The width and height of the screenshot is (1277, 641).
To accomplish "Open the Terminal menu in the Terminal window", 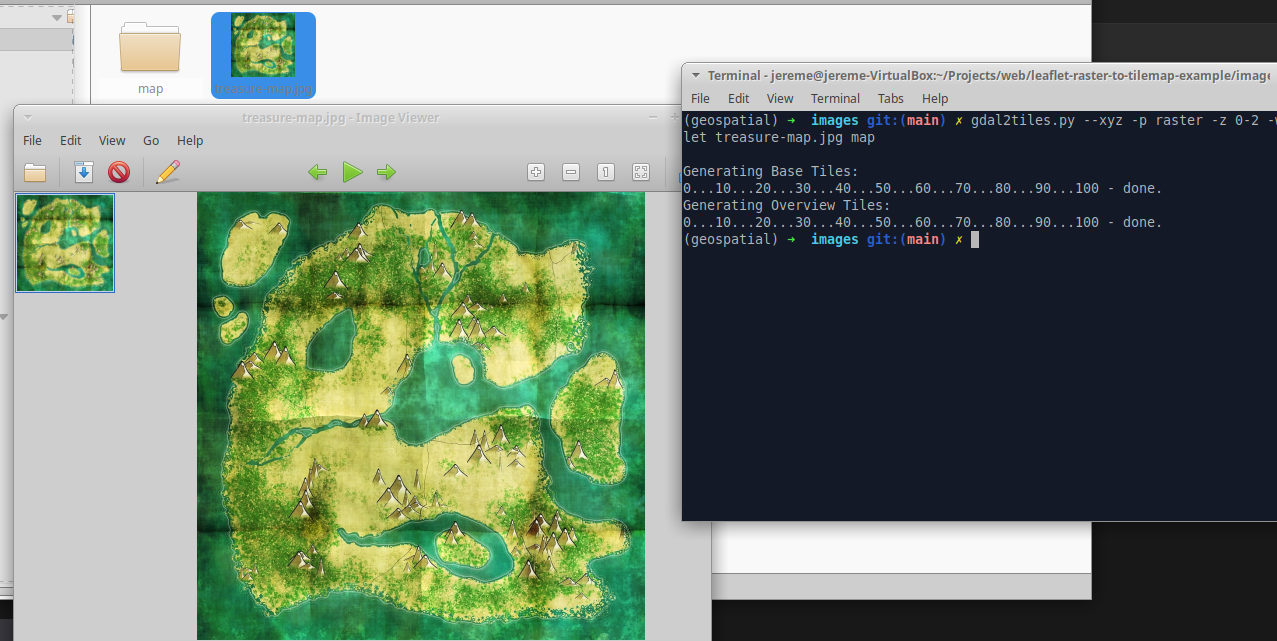I will (835, 98).
